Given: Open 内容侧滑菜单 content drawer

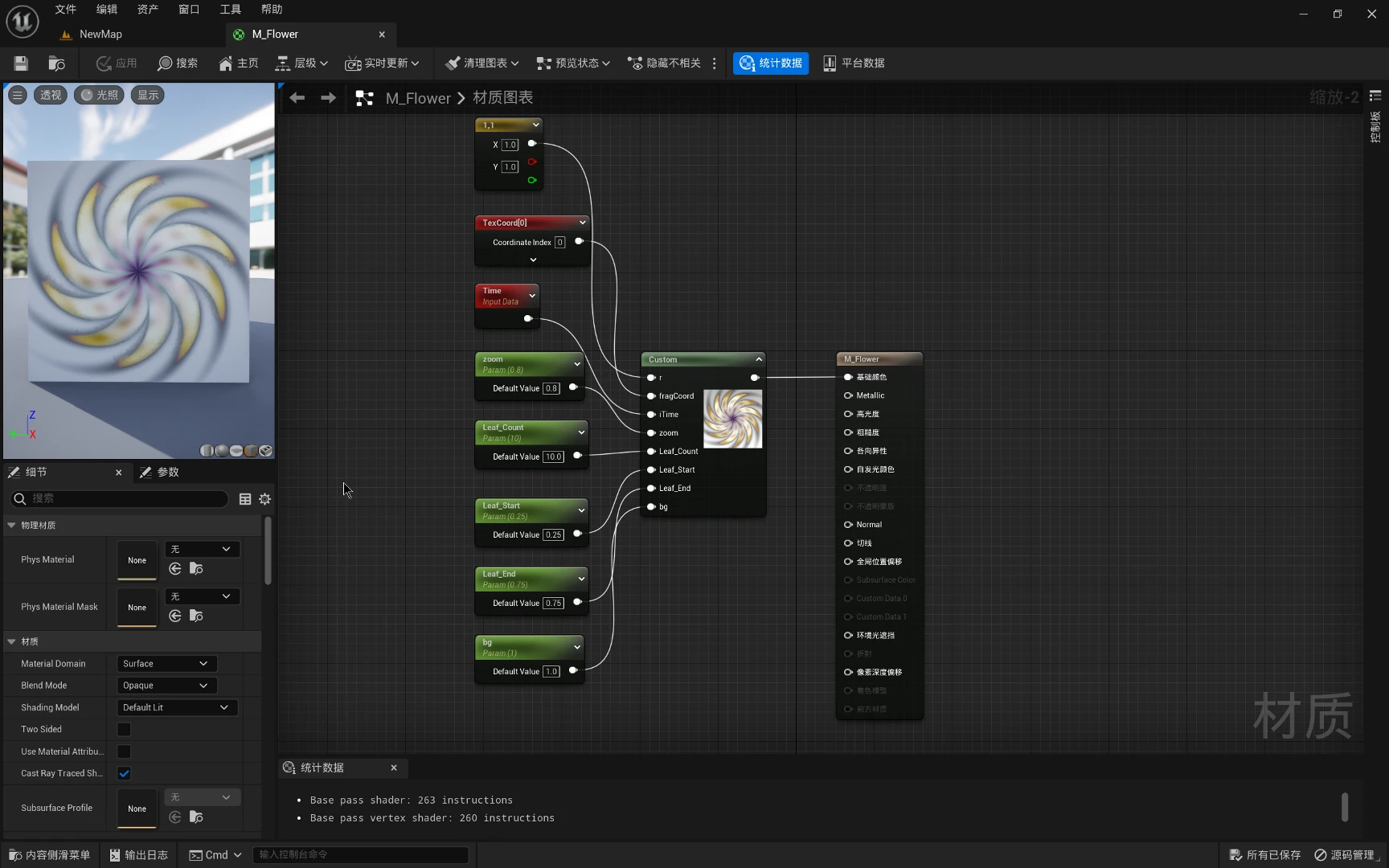Looking at the screenshot, I should [x=50, y=855].
